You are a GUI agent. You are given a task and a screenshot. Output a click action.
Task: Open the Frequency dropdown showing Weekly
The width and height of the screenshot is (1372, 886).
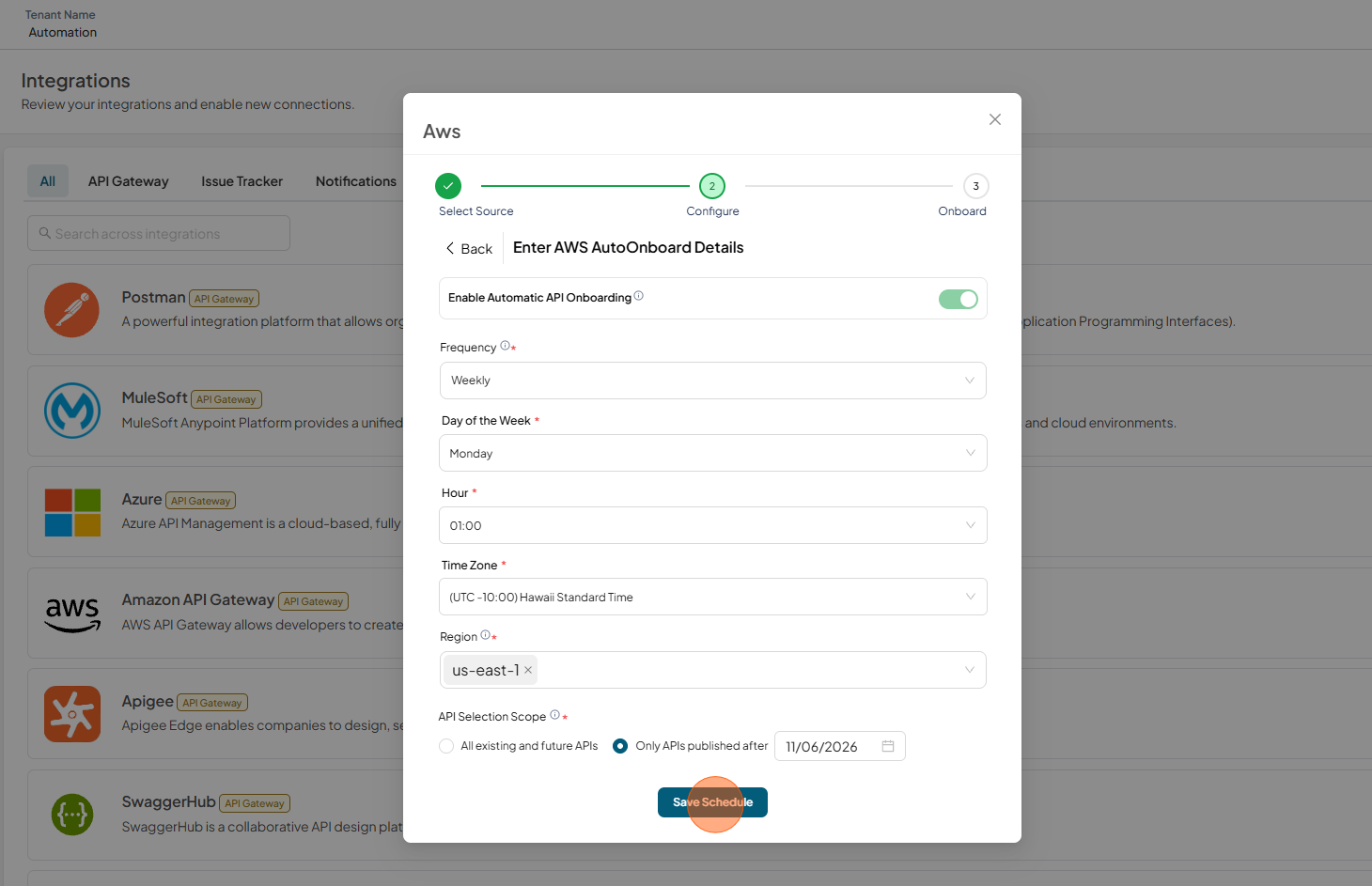coord(712,381)
